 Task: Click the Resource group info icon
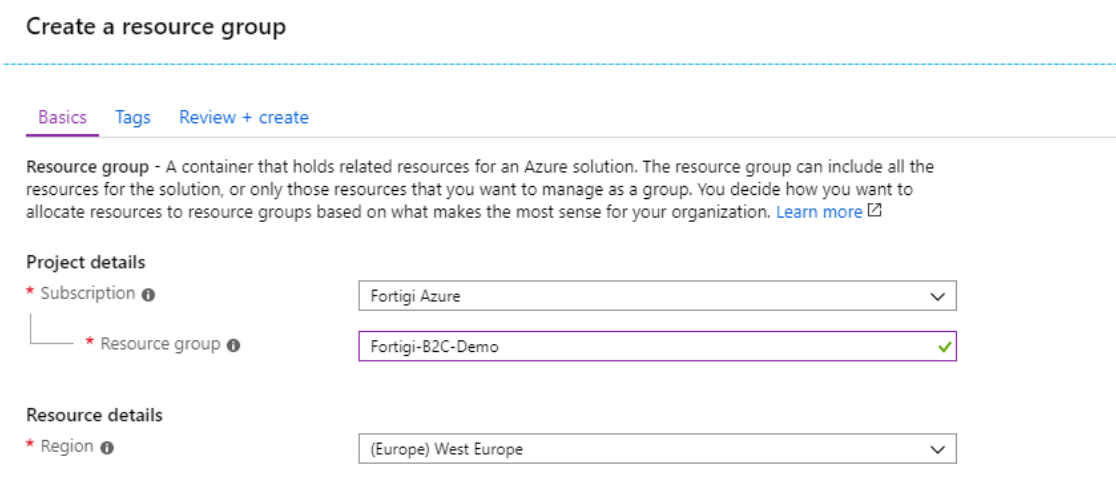[x=233, y=345]
